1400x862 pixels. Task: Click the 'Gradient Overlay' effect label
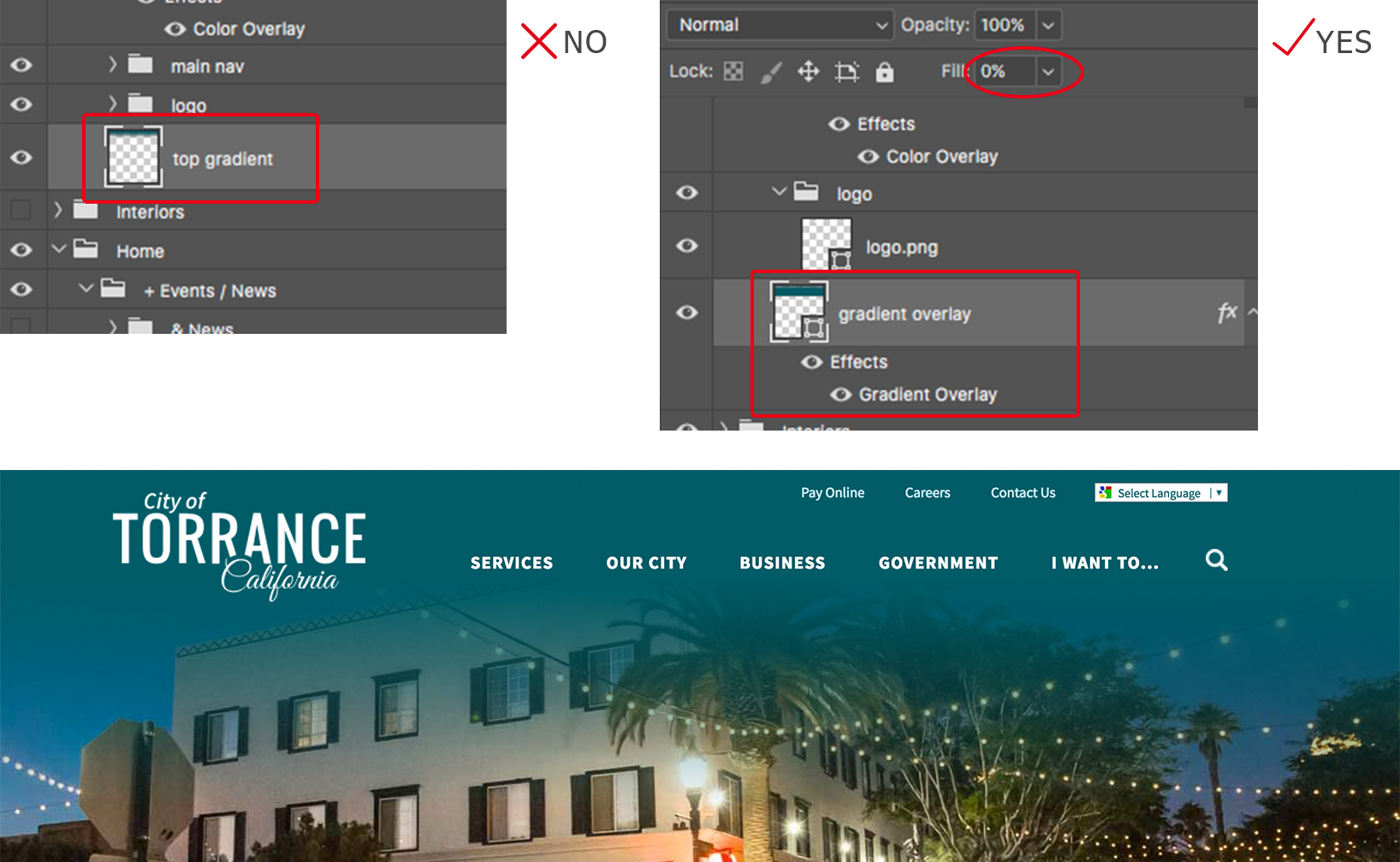[928, 395]
